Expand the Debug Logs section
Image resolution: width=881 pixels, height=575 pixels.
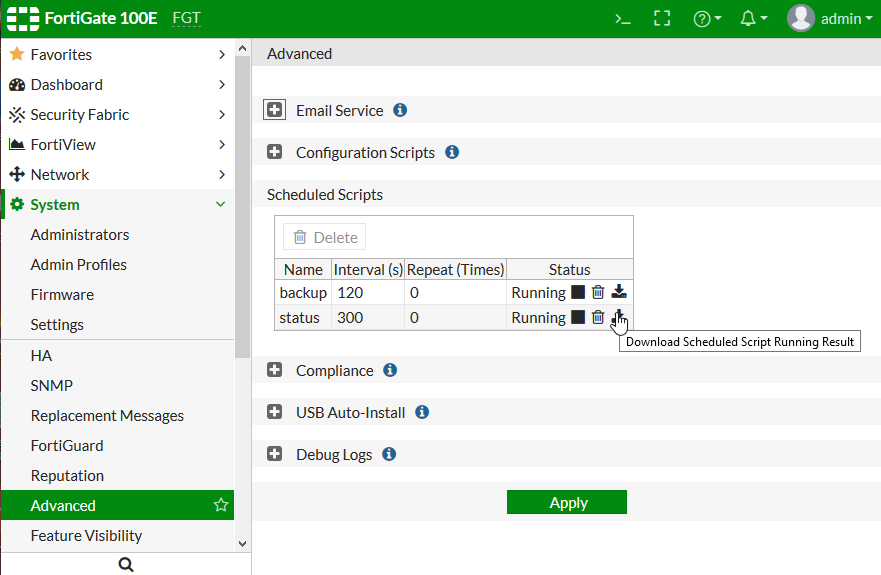275,455
